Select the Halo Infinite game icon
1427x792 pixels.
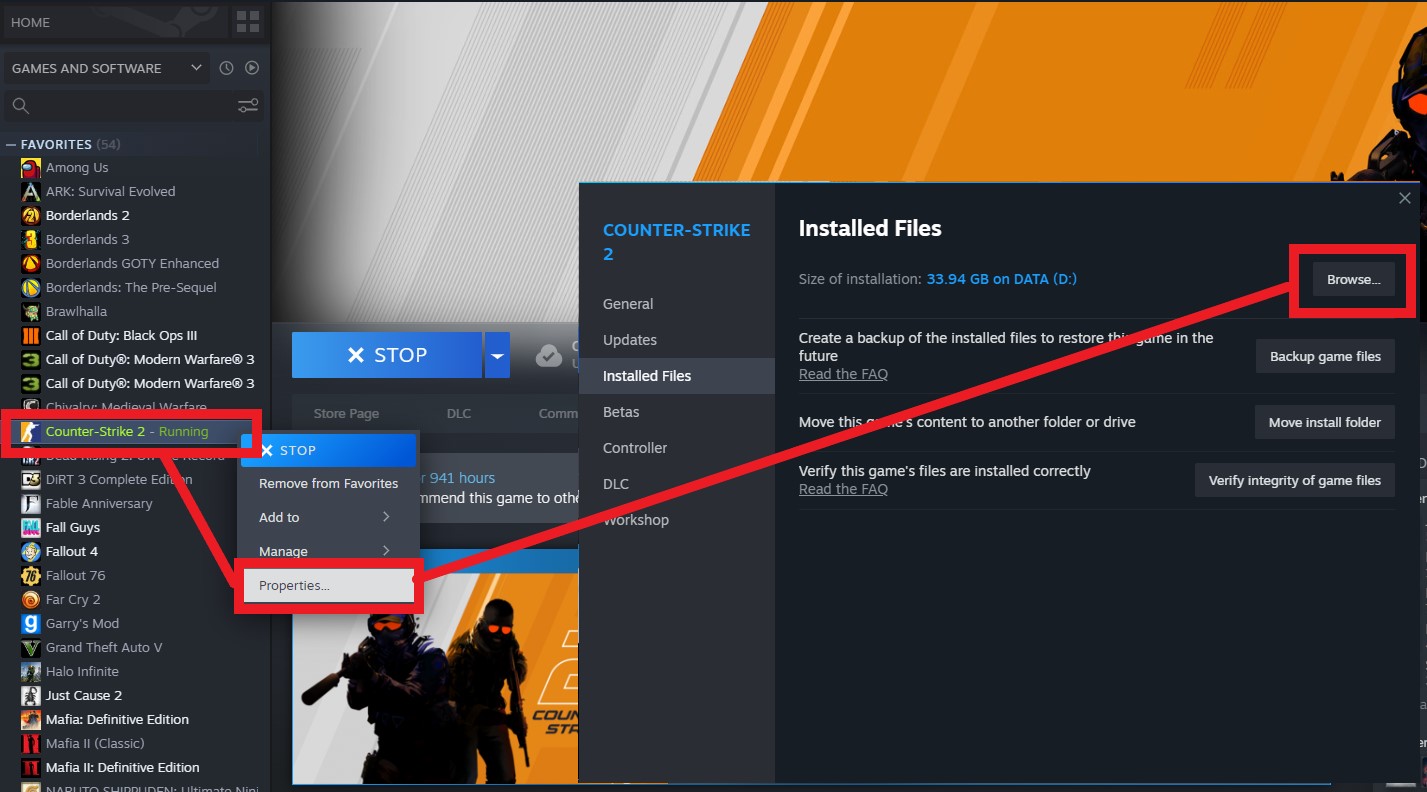click(x=30, y=672)
